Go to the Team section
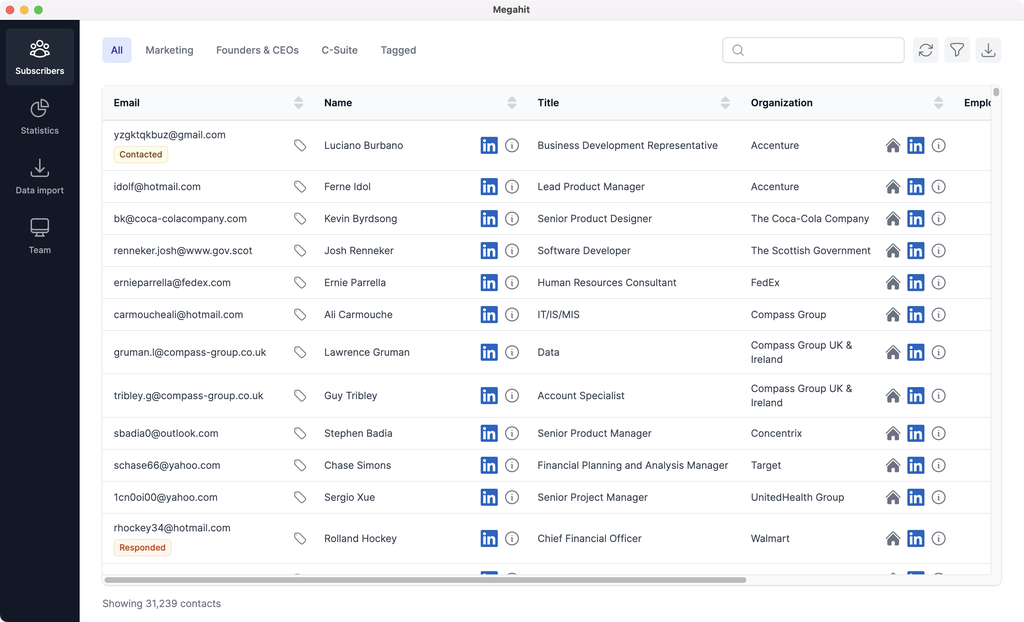 point(39,236)
